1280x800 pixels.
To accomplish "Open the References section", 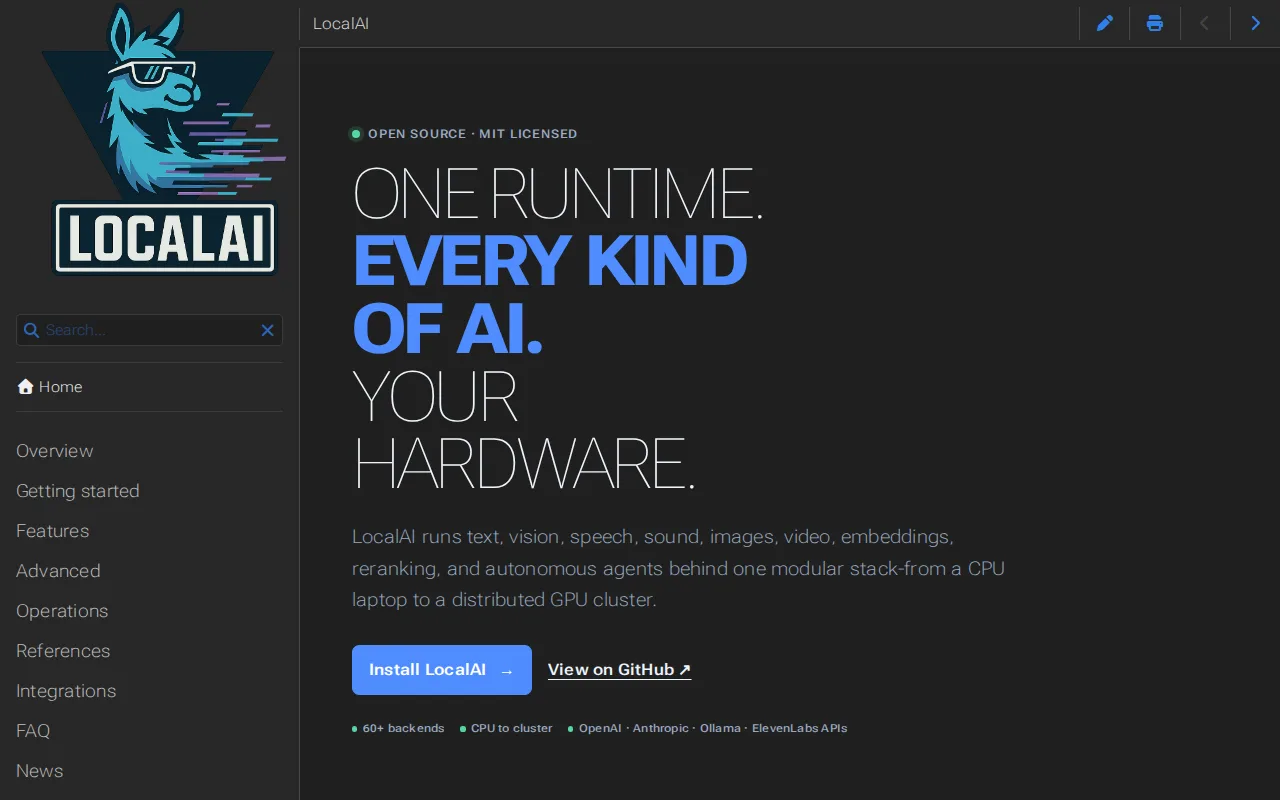I will click(63, 651).
